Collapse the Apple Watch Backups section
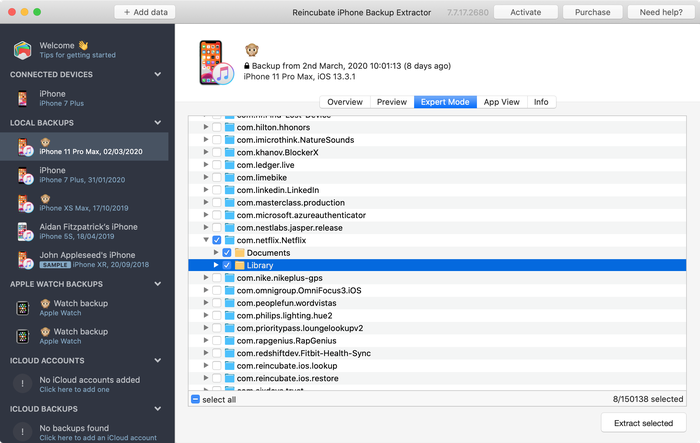Image resolution: width=700 pixels, height=443 pixels. click(158, 284)
